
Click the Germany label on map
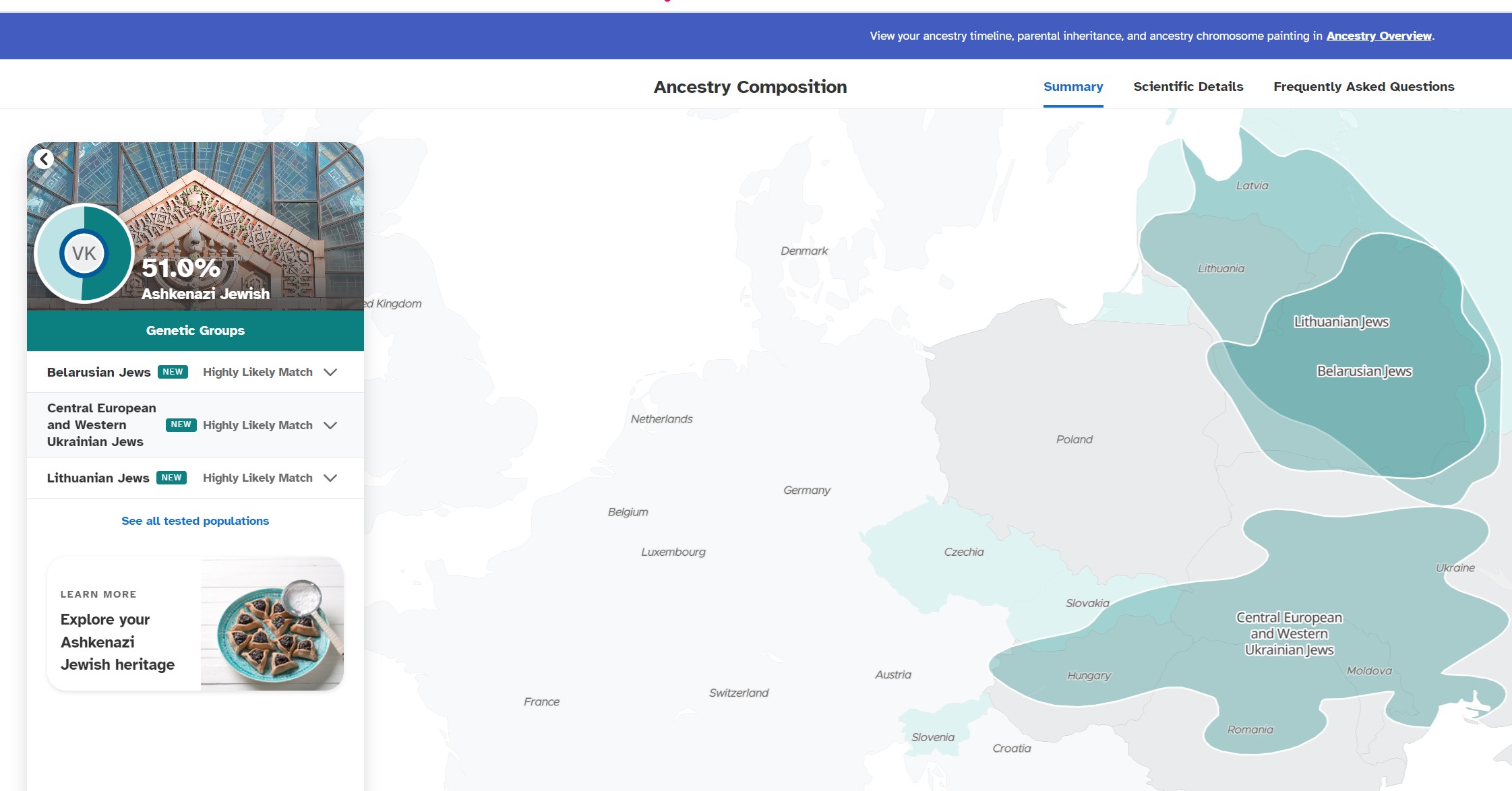pos(807,490)
